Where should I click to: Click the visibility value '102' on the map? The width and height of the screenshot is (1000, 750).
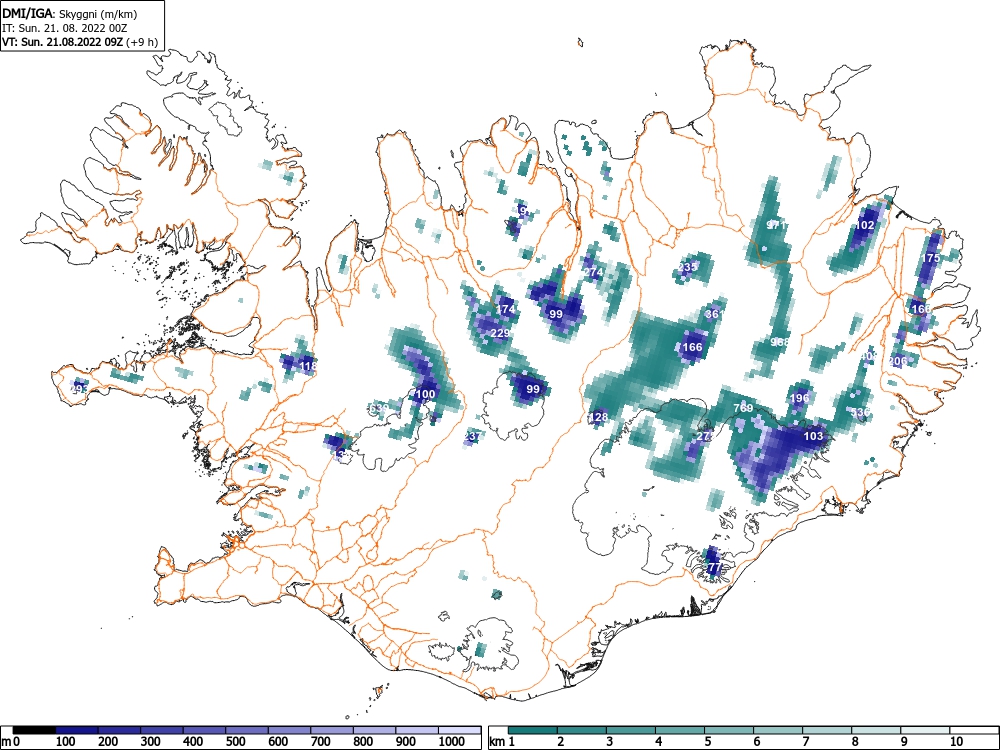[865, 225]
